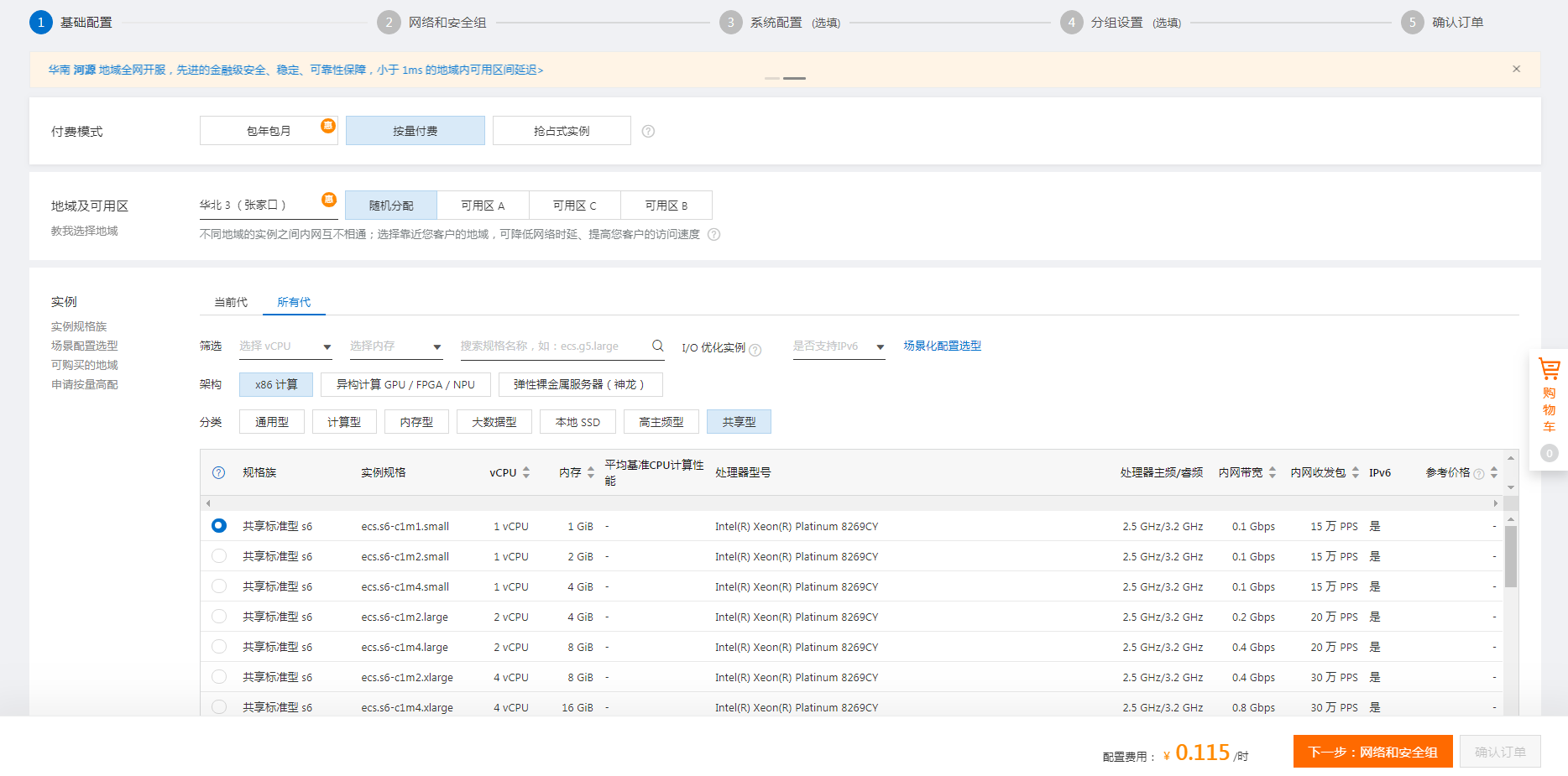Click scroll-left arrow of table
This screenshot has height=776, width=1568.
pyautogui.click(x=208, y=503)
